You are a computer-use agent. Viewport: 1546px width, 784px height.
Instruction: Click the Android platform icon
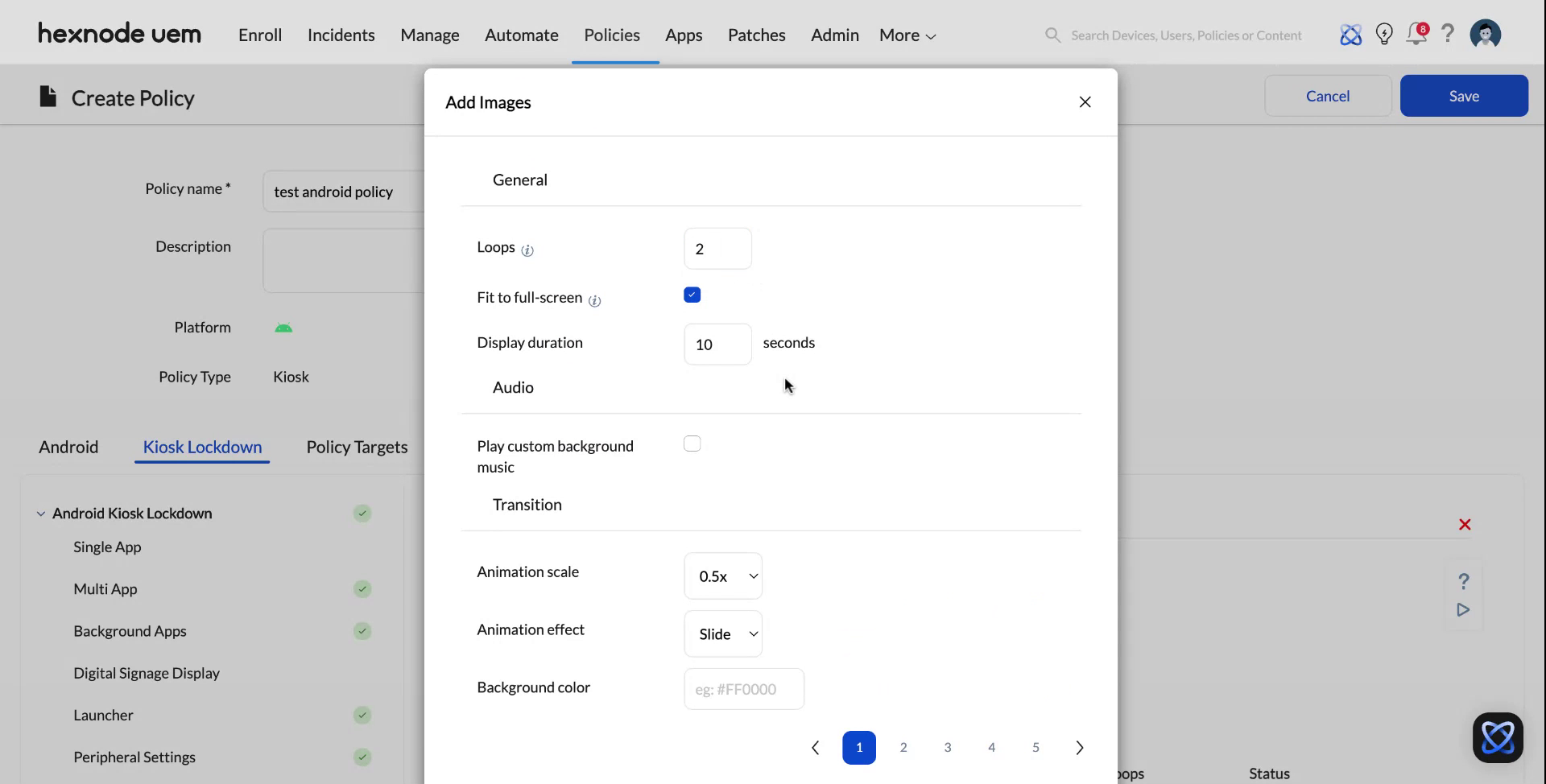point(283,327)
